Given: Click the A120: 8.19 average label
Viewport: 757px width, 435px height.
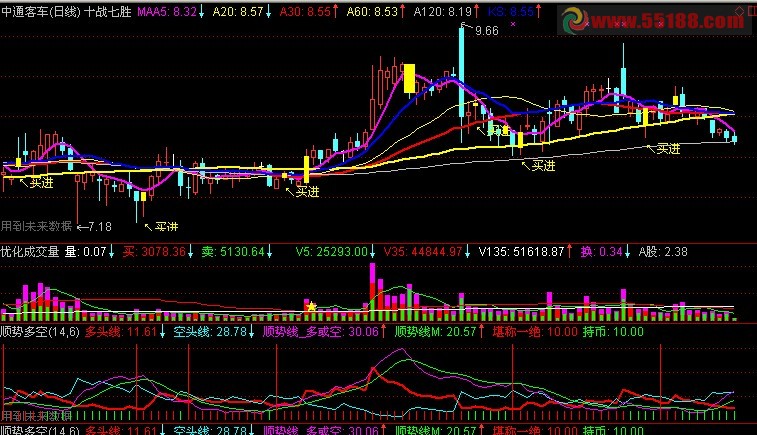Looking at the screenshot, I should coord(443,12).
